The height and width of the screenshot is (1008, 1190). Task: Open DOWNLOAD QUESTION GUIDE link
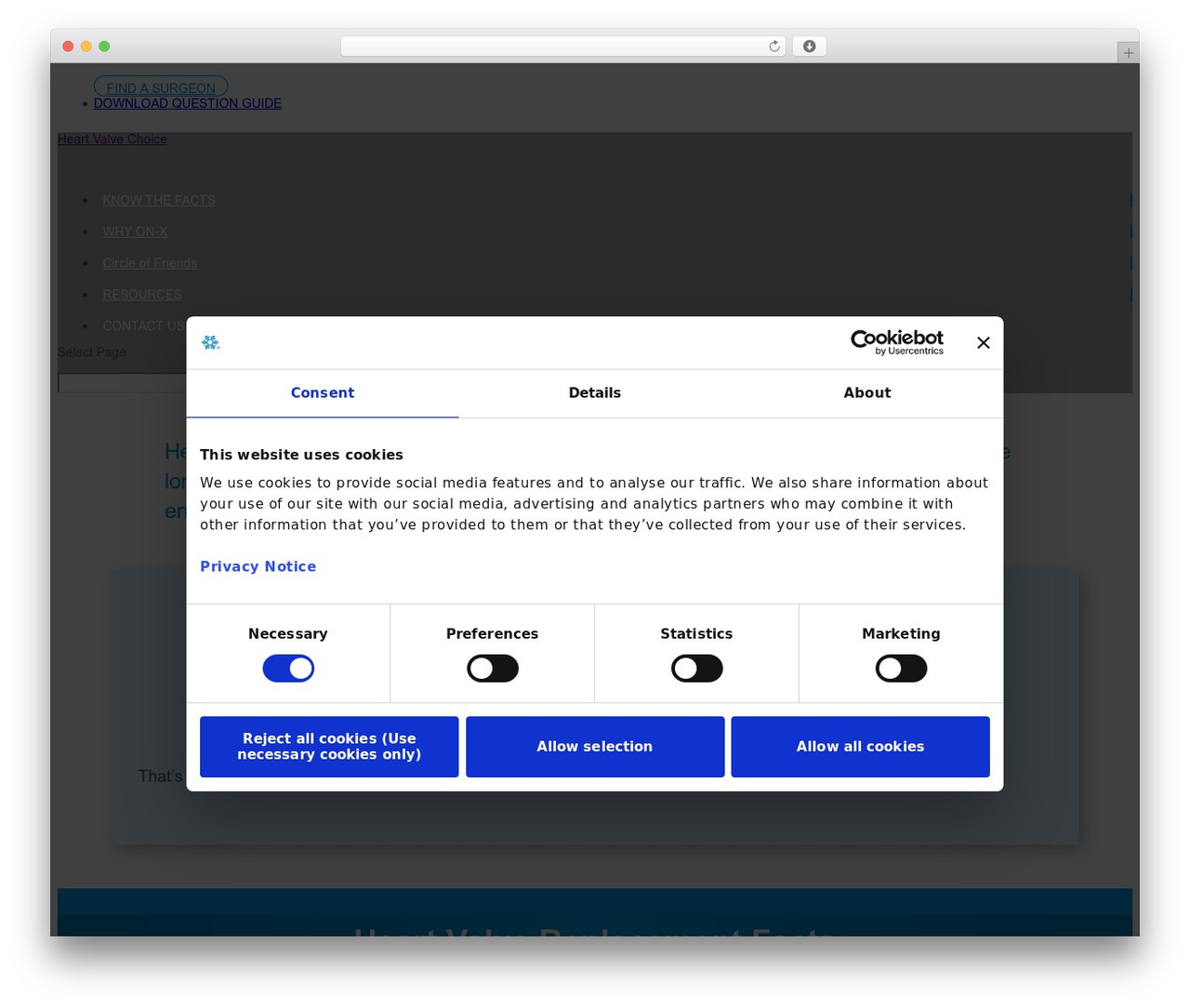pyautogui.click(x=188, y=103)
